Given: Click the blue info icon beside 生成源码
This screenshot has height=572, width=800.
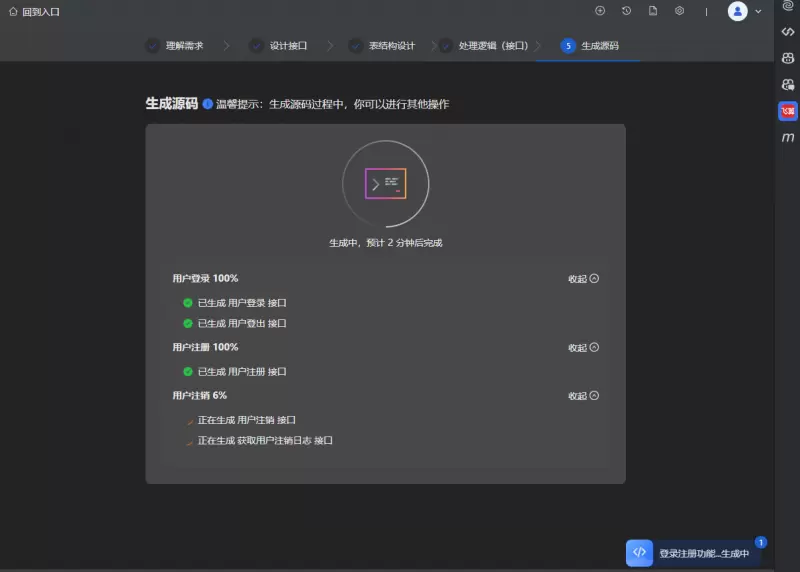Looking at the screenshot, I should [x=208, y=104].
